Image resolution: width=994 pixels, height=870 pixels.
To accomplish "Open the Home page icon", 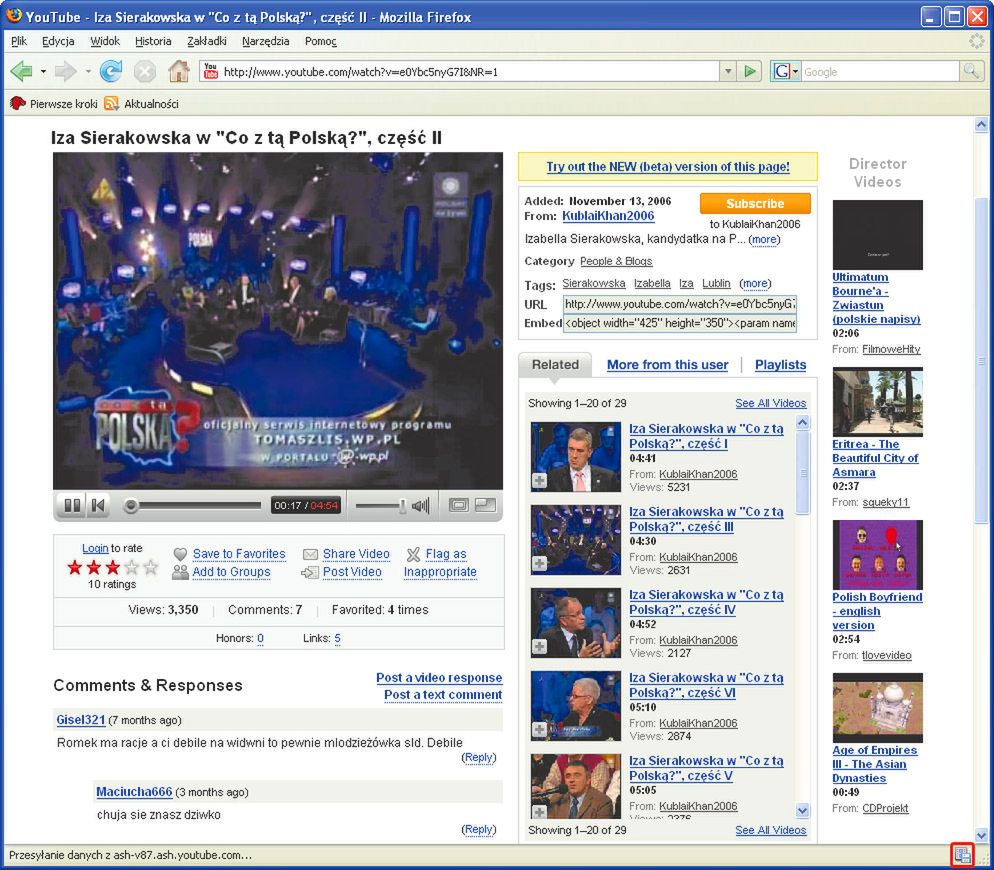I will pyautogui.click(x=179, y=71).
